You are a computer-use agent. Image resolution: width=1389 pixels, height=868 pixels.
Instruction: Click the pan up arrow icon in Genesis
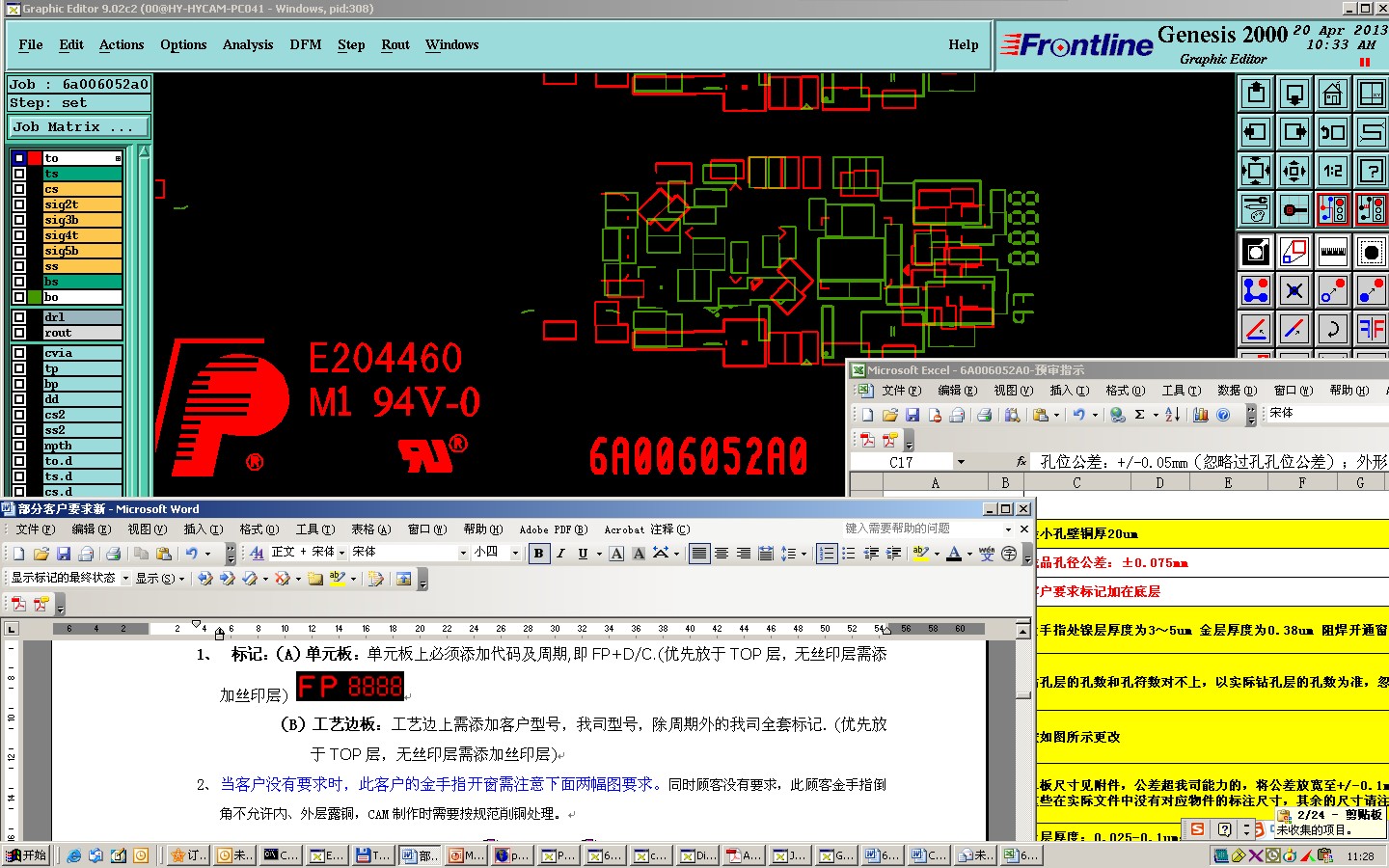[1255, 94]
